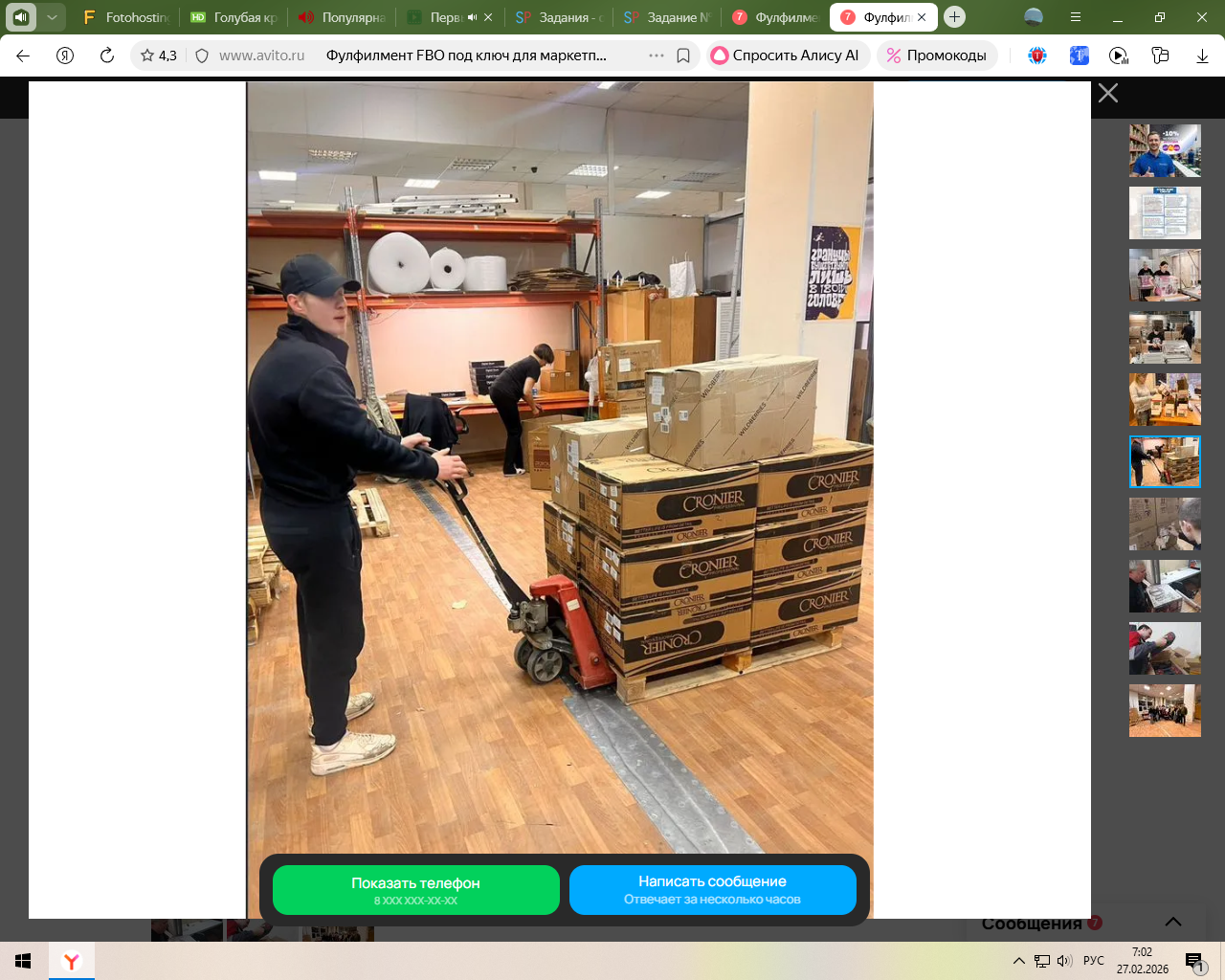This screenshot has height=980, width=1225.
Task: Open Windows Start menu
Action: pos(23,961)
